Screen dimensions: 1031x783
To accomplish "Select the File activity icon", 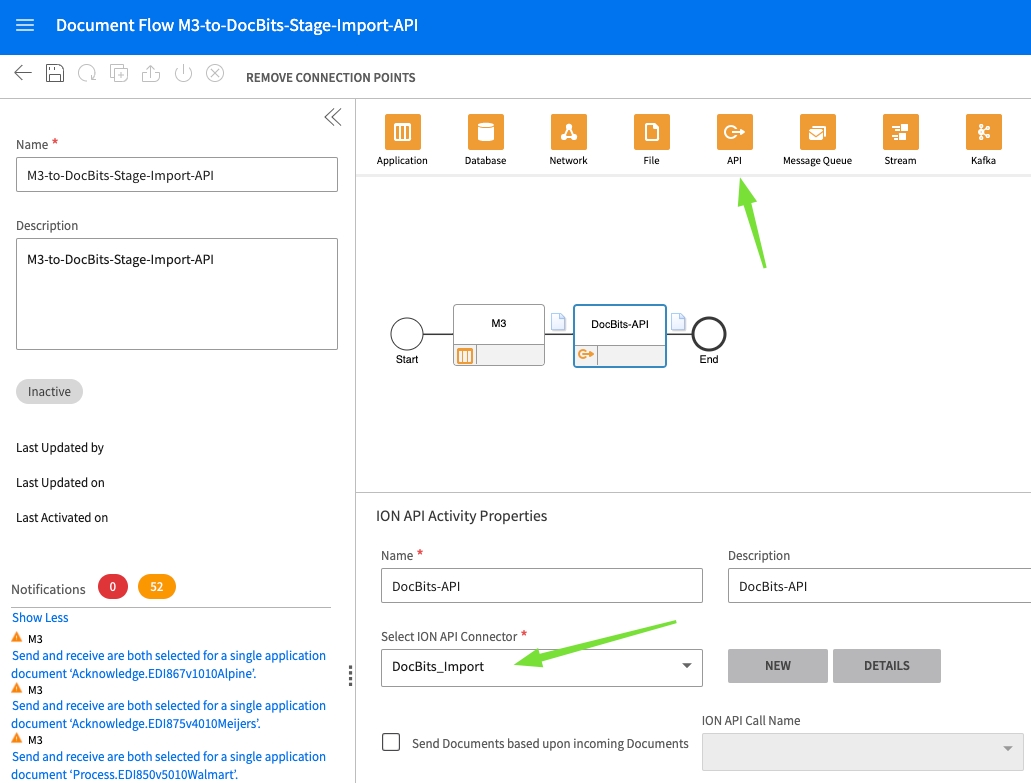I will pos(651,132).
